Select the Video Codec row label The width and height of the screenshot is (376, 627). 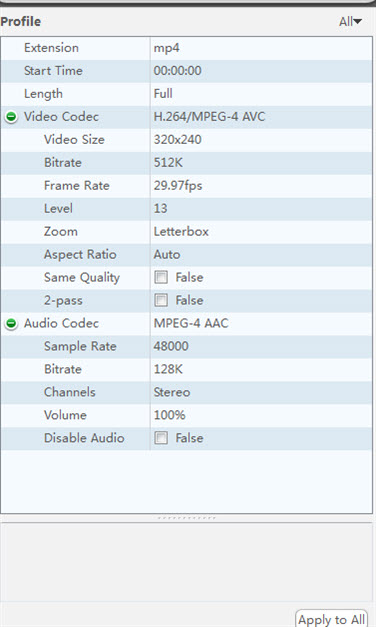[61, 117]
